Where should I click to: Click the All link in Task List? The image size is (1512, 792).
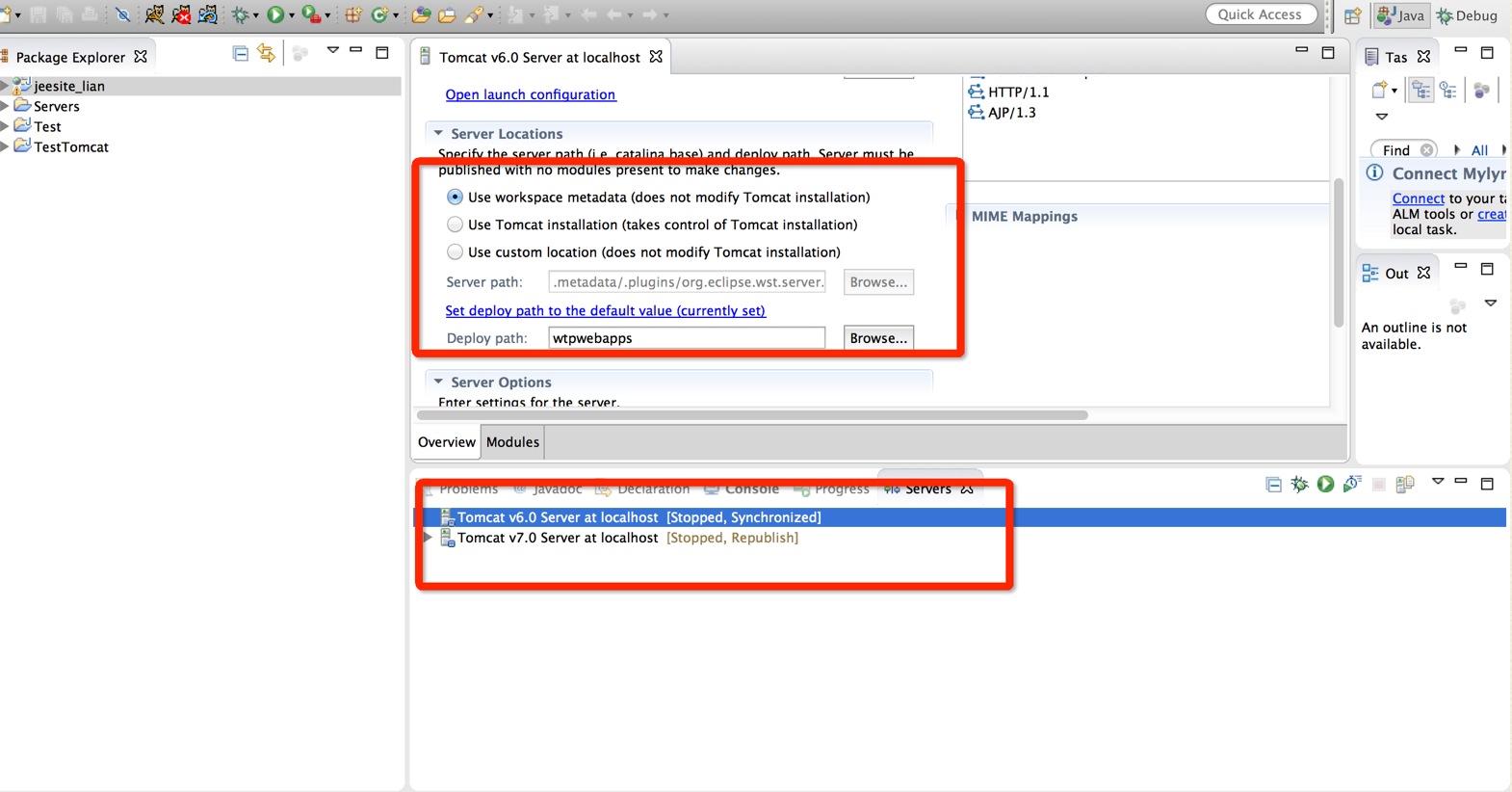(1479, 150)
